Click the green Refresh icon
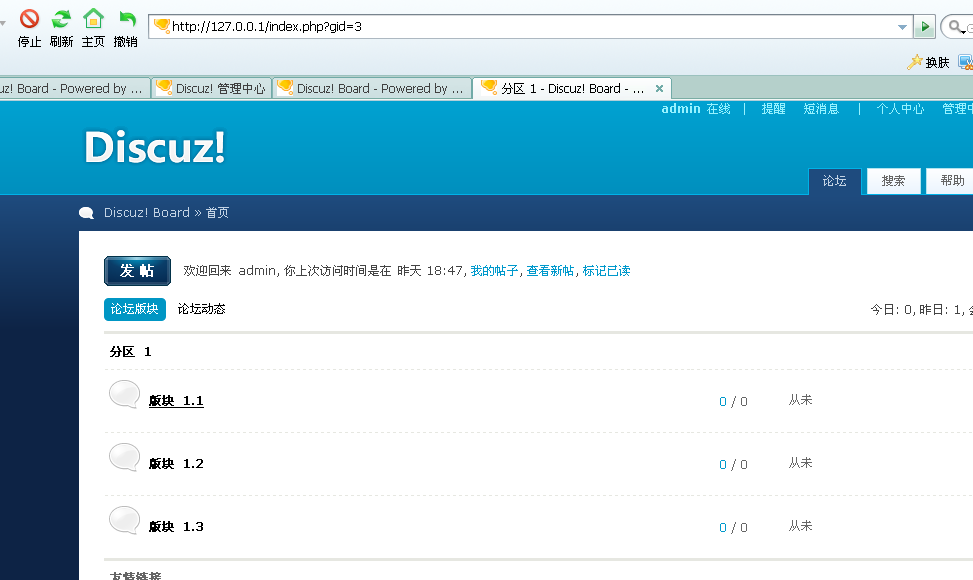Viewport: 973px width, 580px height. pos(61,19)
